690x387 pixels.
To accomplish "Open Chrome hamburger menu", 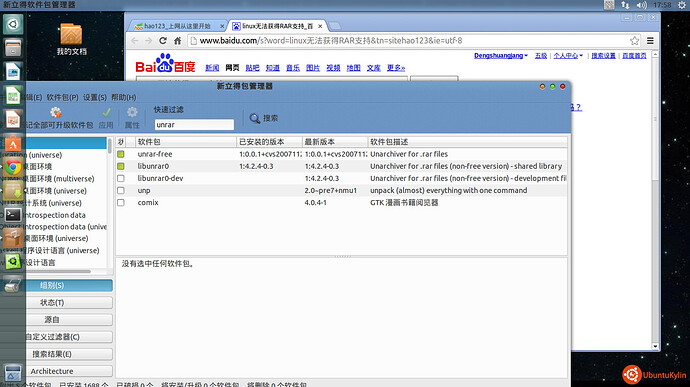I will (x=650, y=41).
